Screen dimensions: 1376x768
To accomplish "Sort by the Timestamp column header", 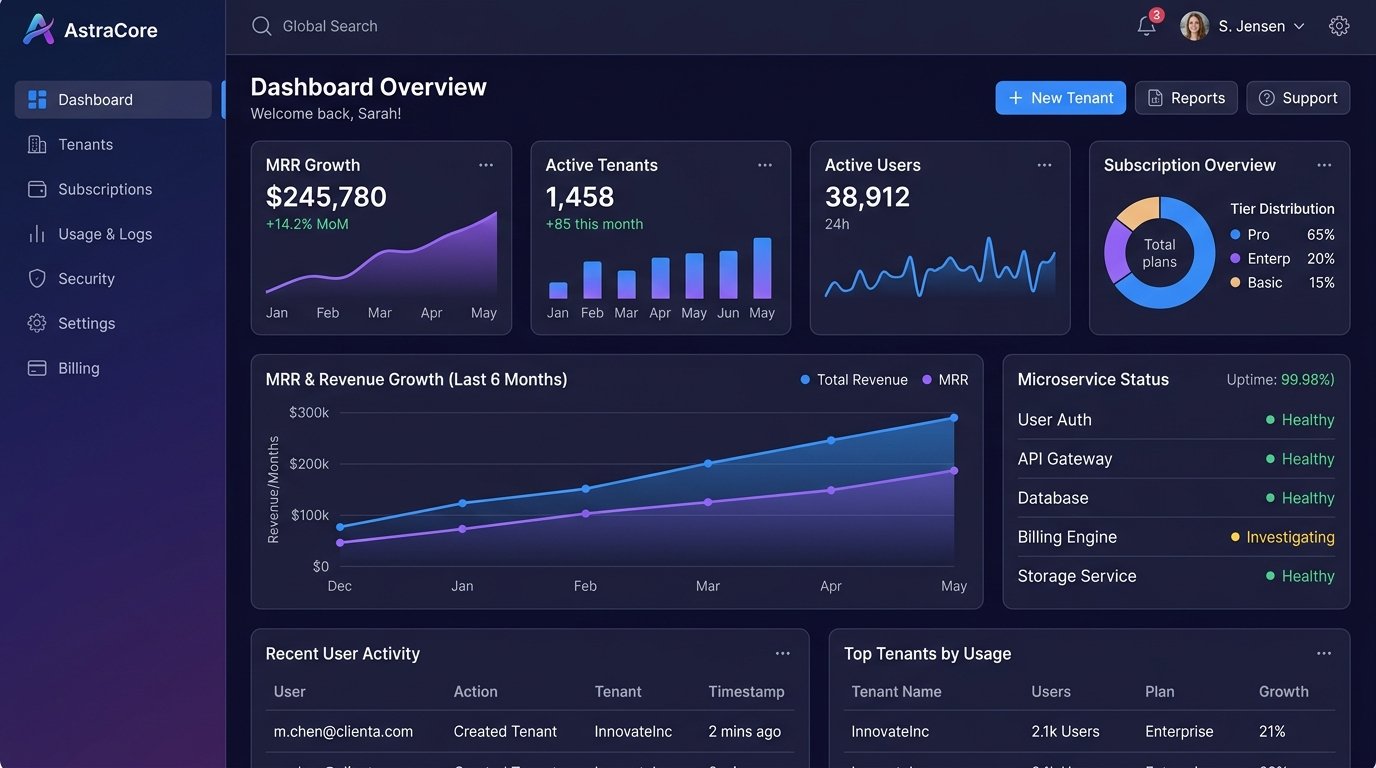I will coord(746,691).
